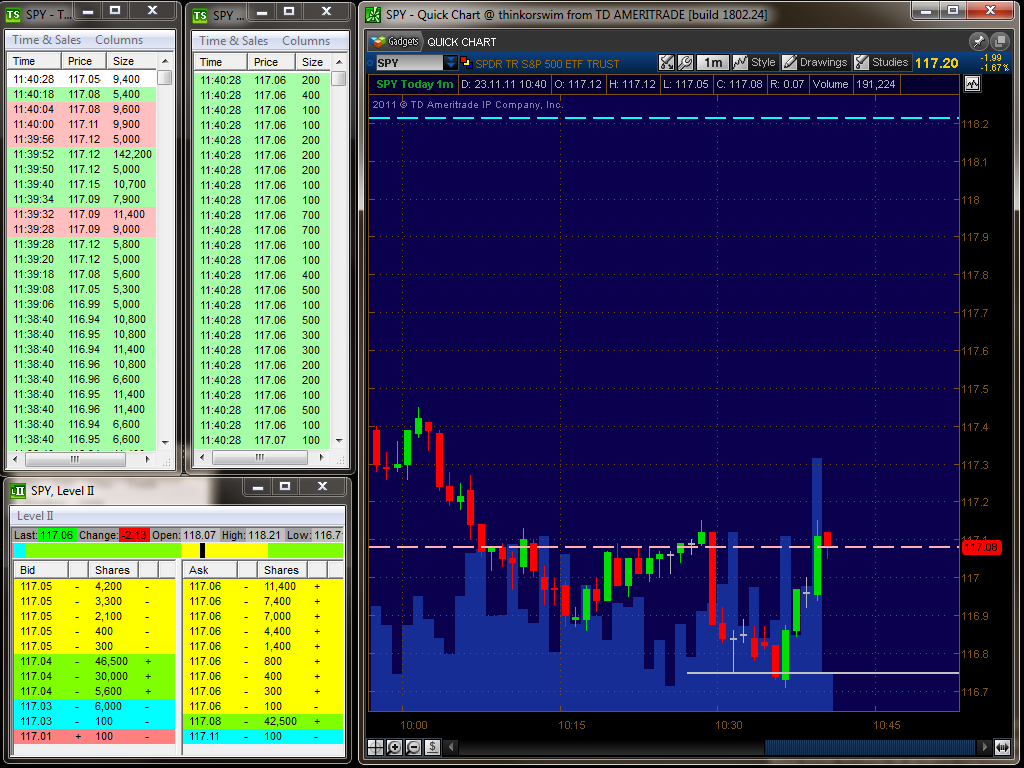Screen dimensions: 1024x768
Task: Zoom in on the chart
Action: point(394,747)
